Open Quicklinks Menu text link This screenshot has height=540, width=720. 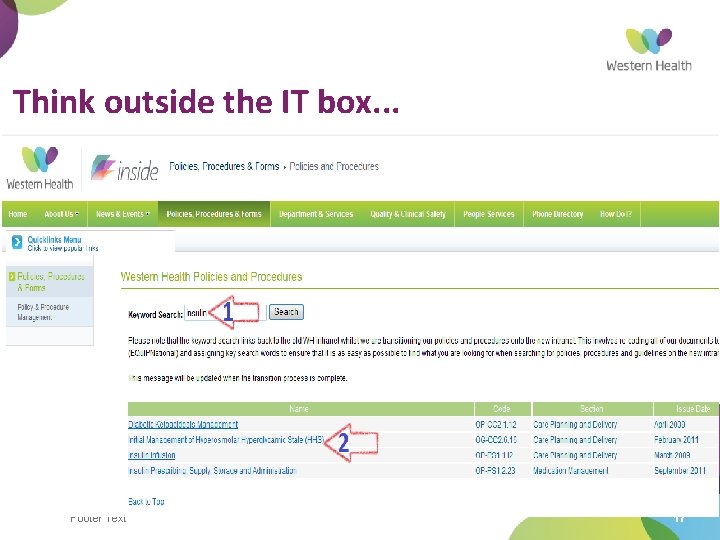(x=54, y=240)
